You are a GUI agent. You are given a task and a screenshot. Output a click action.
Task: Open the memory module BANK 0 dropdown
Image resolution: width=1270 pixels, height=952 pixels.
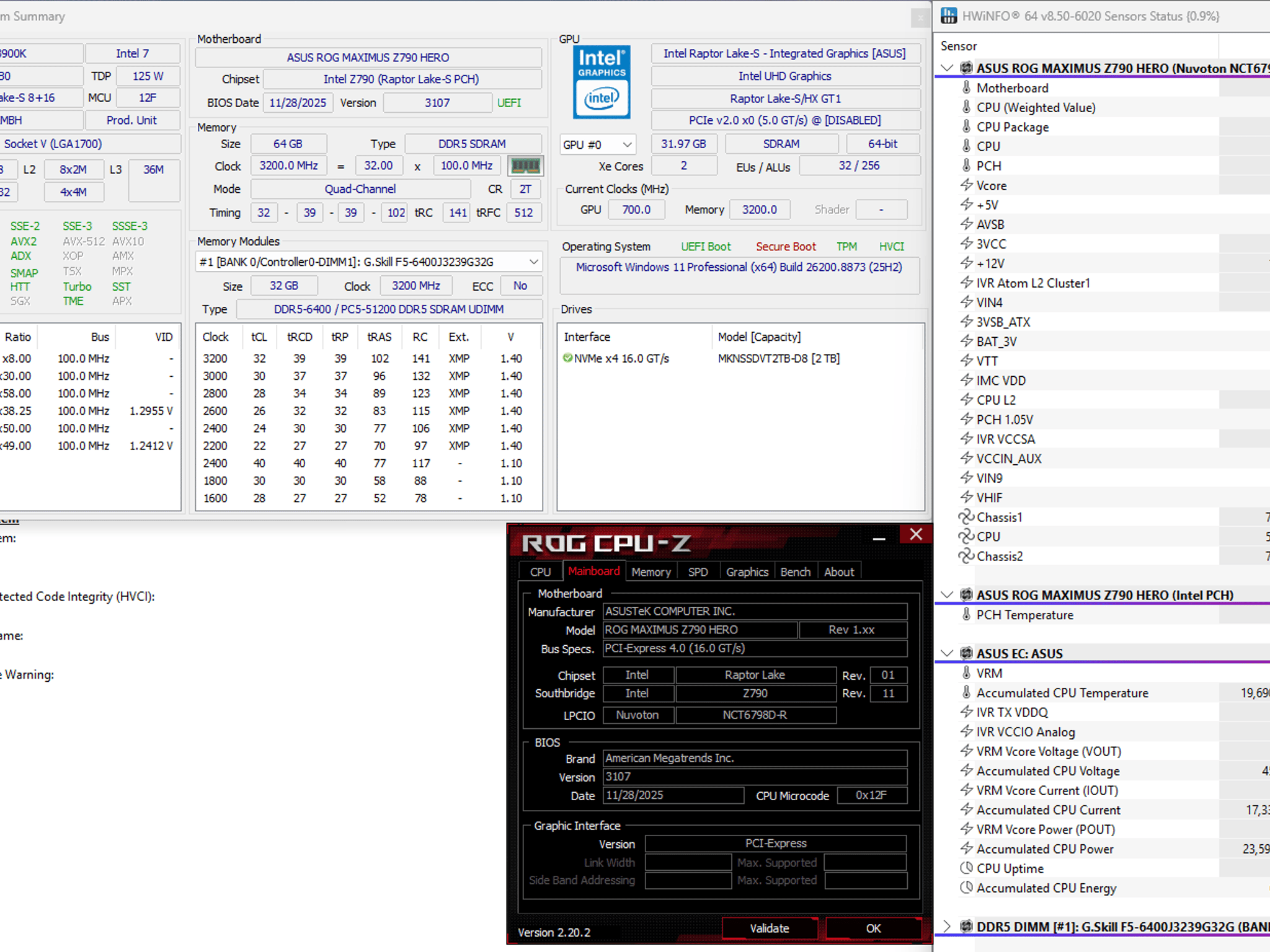[x=369, y=262]
